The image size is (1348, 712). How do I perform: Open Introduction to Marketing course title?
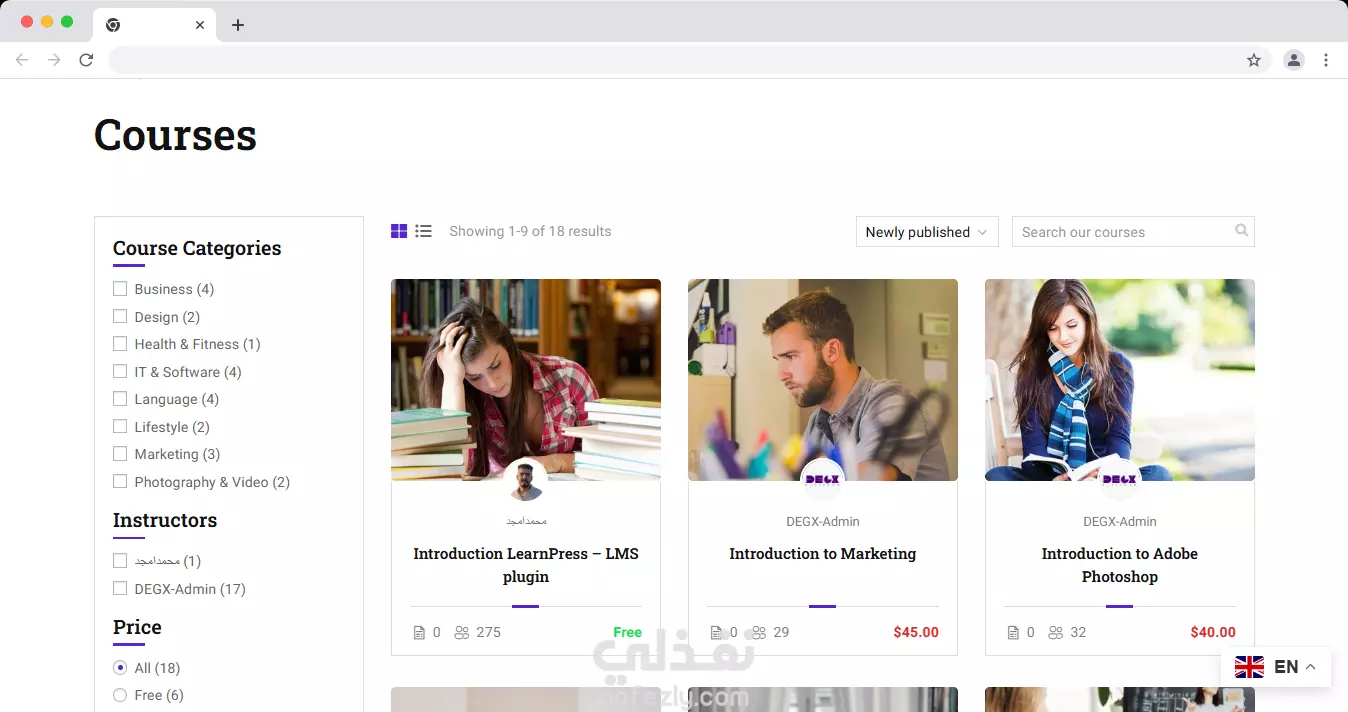click(x=823, y=554)
